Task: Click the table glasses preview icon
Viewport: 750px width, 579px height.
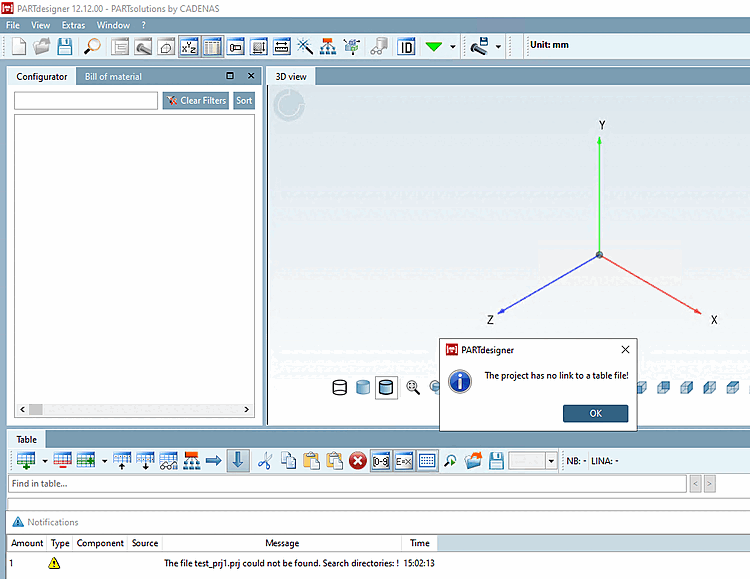Action: tap(168, 461)
